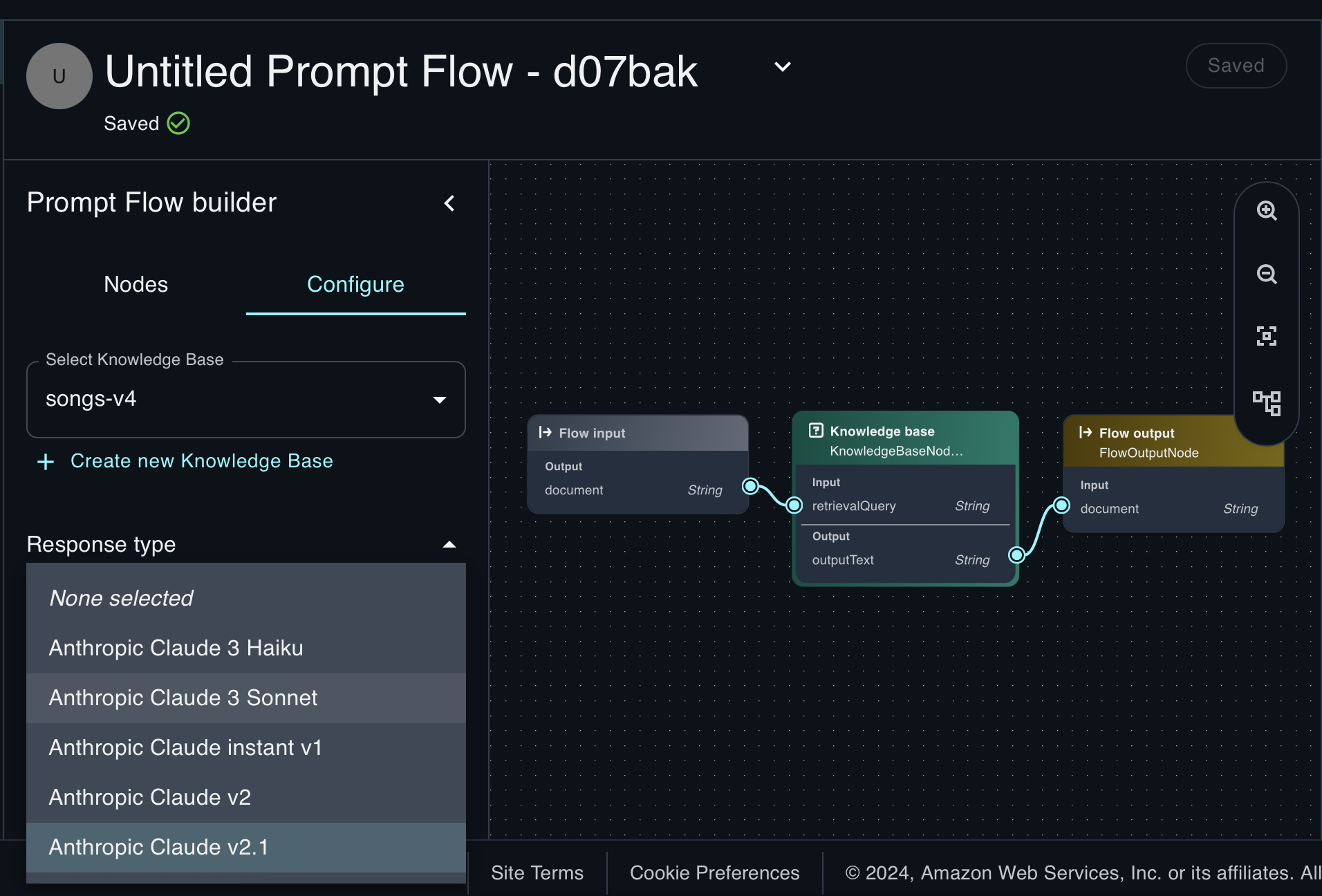Click FlowOutputNode name text

coord(1148,453)
